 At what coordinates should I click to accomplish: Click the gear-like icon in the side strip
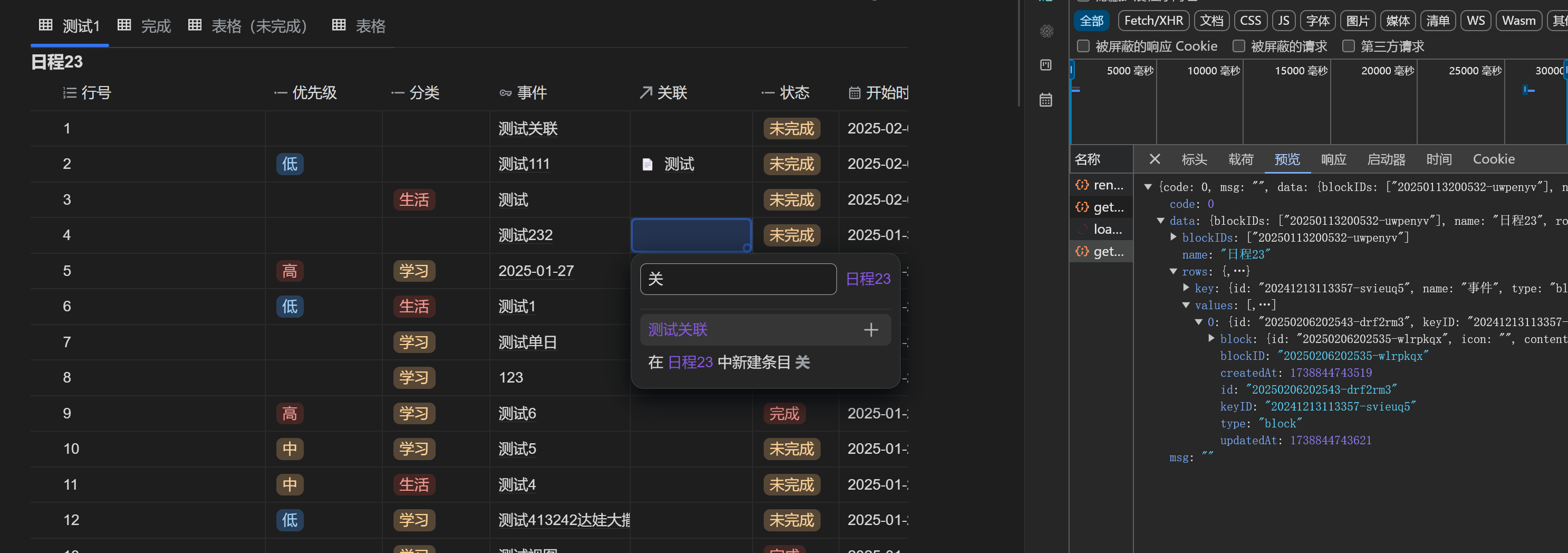[x=1046, y=31]
